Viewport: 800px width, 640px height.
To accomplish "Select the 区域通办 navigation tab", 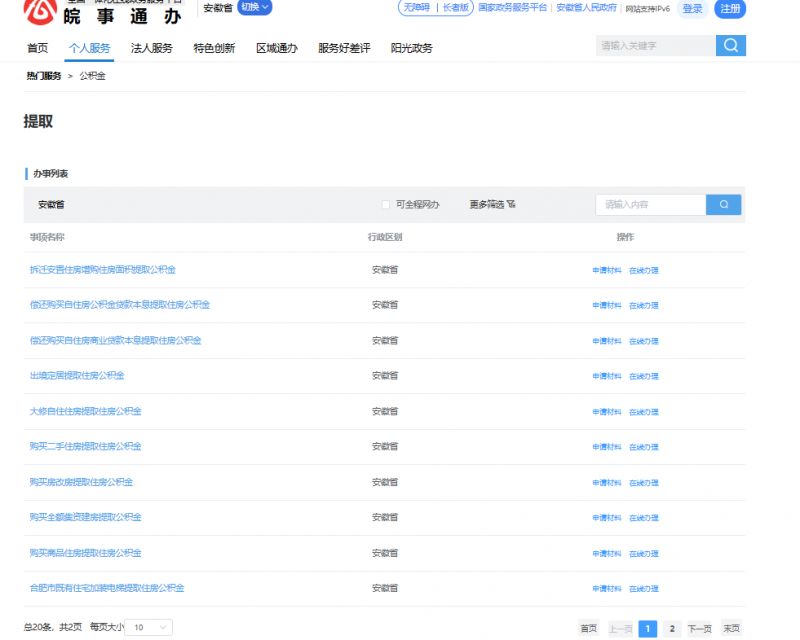I will coord(277,48).
